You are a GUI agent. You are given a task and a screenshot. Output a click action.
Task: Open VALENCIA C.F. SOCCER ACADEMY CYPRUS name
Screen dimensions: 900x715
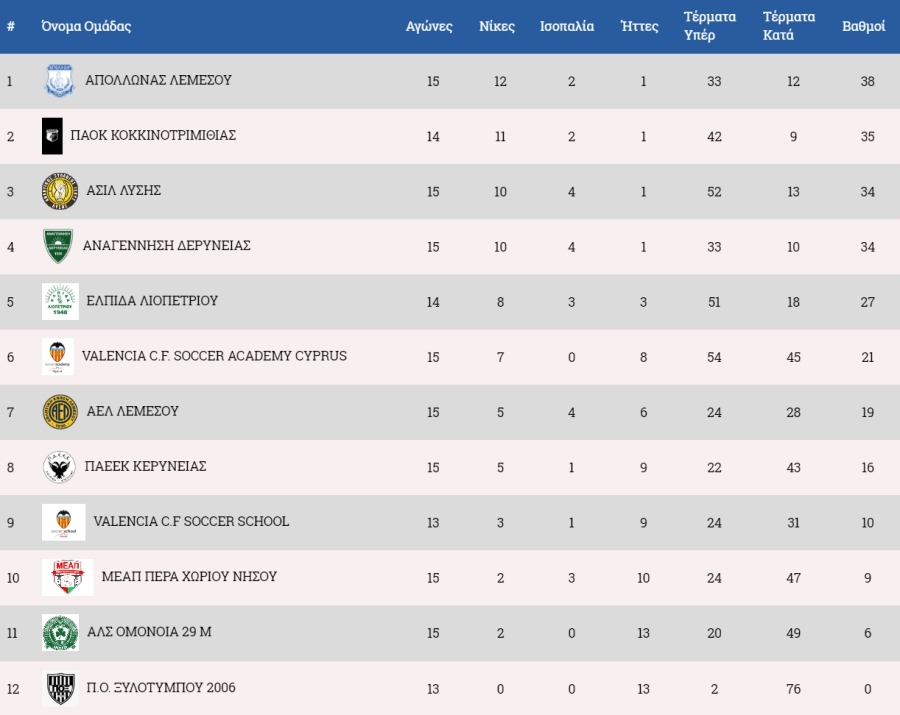pos(214,356)
